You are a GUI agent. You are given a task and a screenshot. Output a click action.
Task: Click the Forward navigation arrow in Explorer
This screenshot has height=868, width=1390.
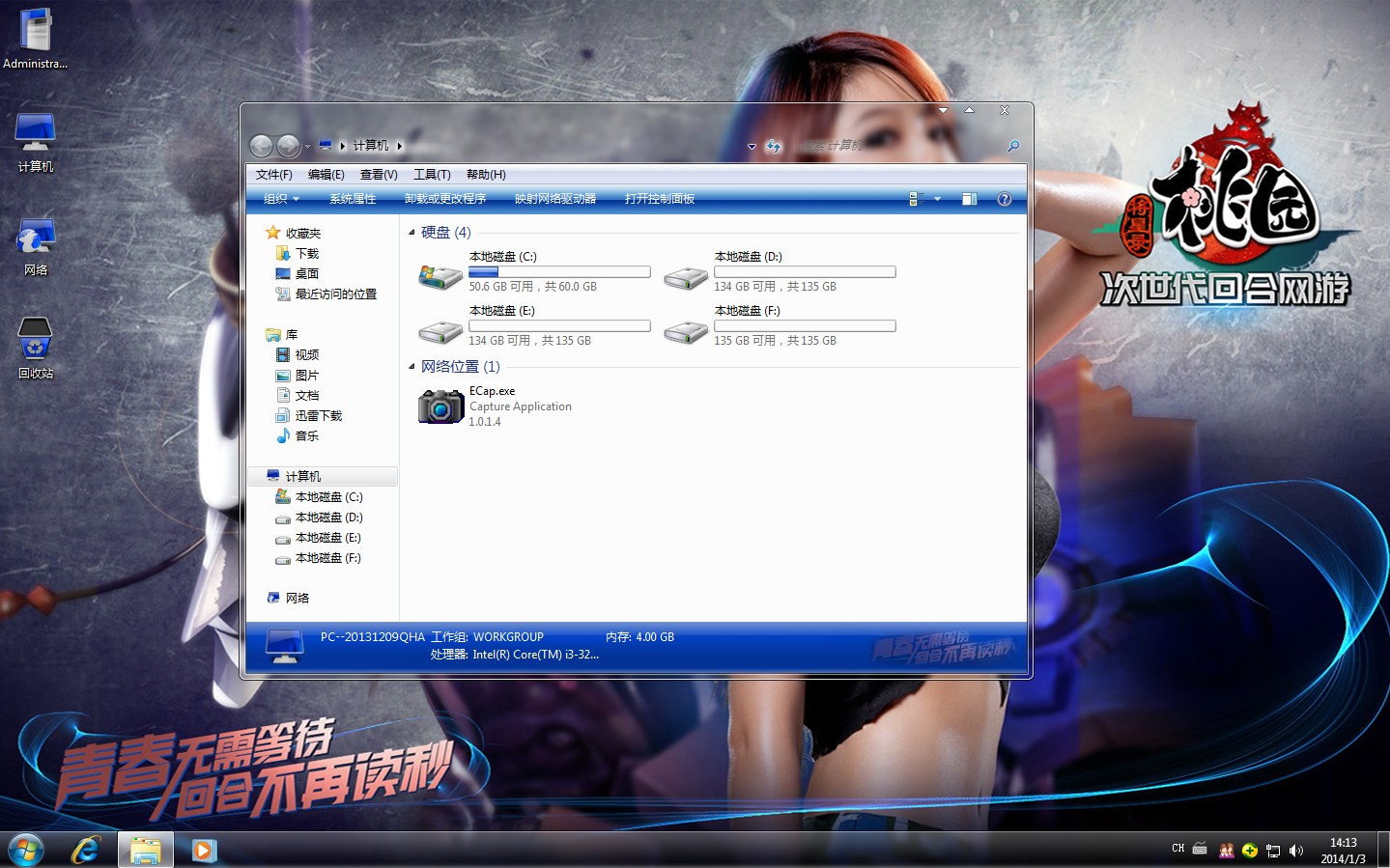(288, 146)
